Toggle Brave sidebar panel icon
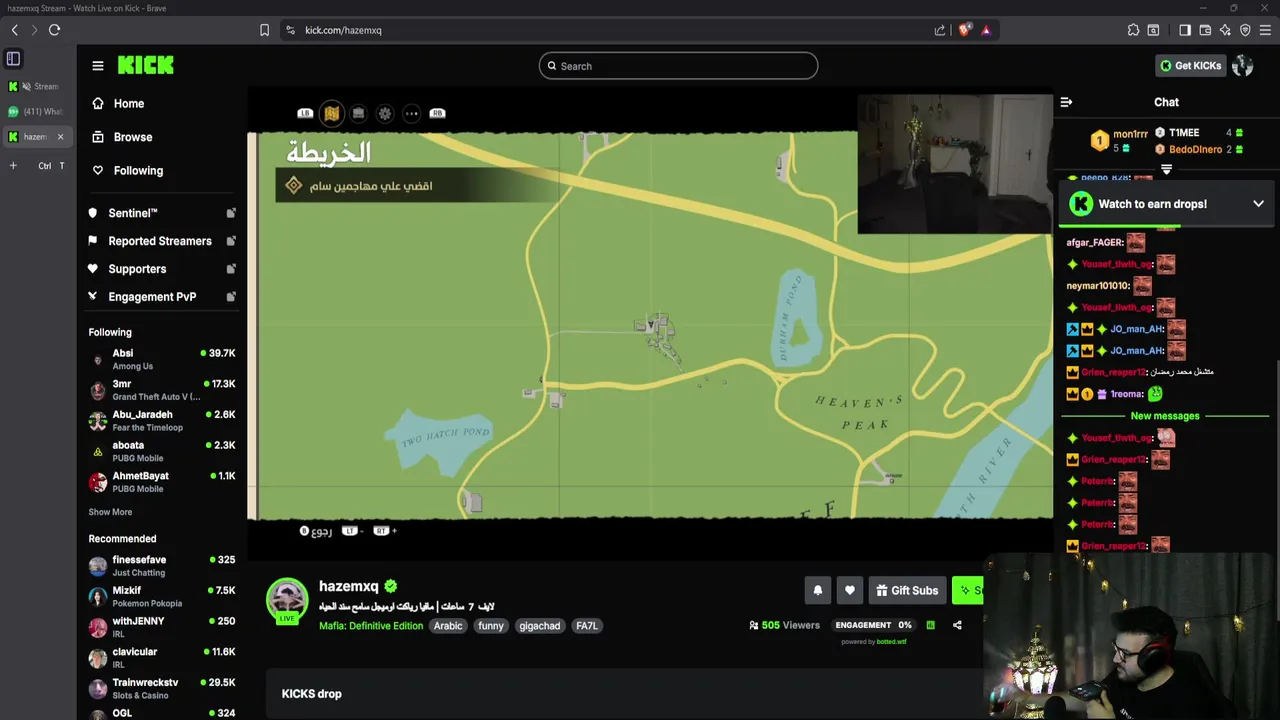This screenshot has width=1280, height=720. click(x=1185, y=30)
